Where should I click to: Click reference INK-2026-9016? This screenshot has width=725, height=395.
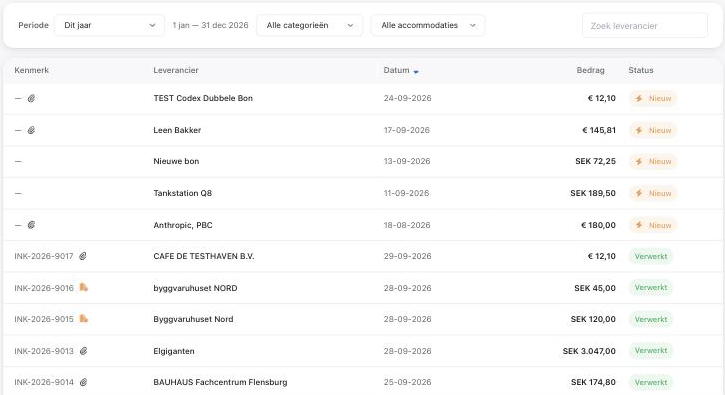point(44,288)
